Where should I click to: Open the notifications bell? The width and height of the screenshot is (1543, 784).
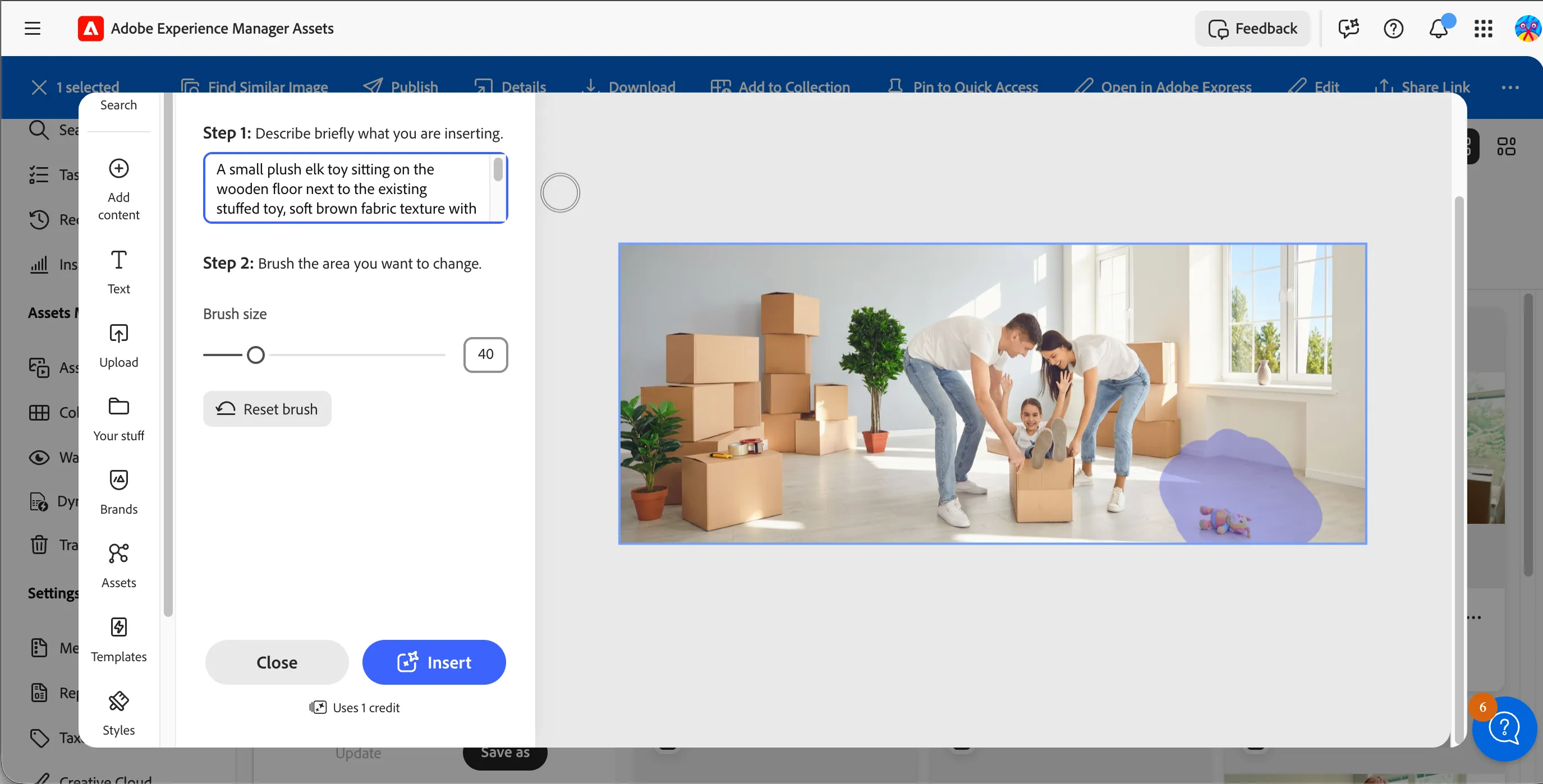(1439, 28)
